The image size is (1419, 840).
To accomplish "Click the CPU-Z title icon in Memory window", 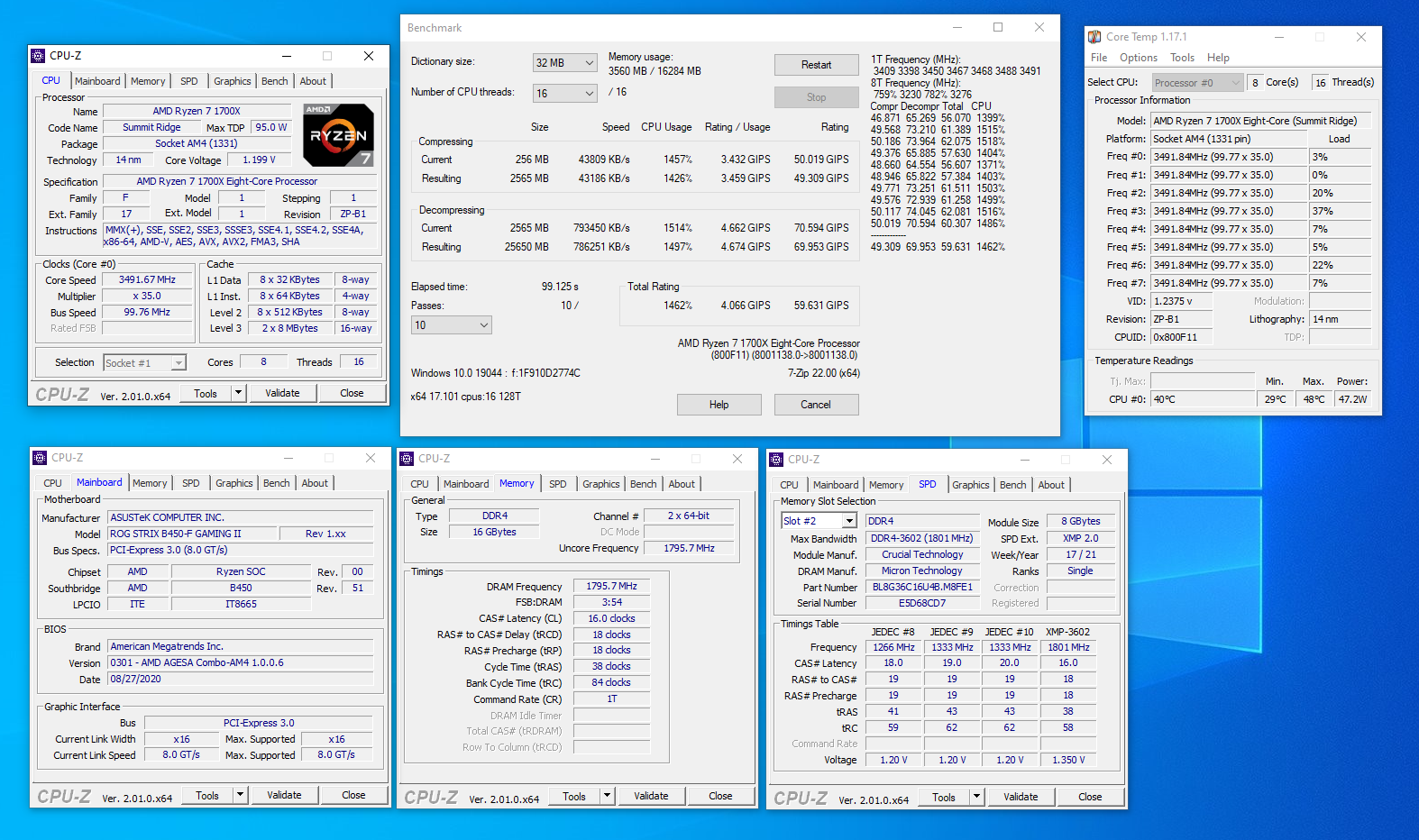I will [407, 459].
